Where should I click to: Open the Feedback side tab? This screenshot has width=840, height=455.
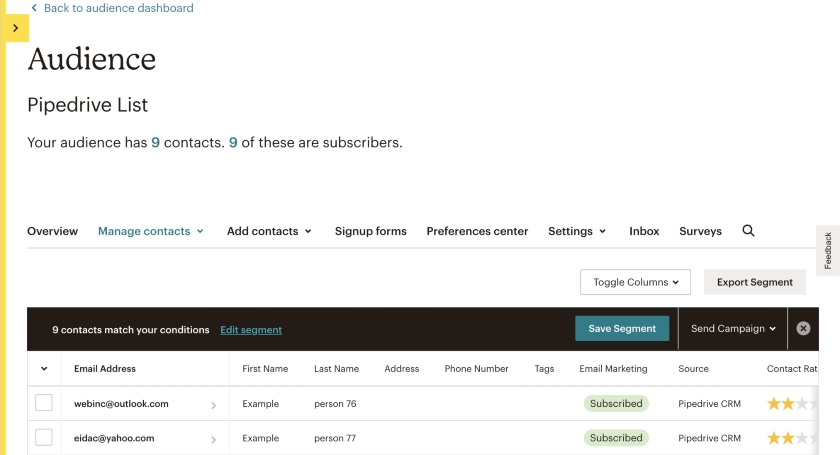[x=828, y=250]
